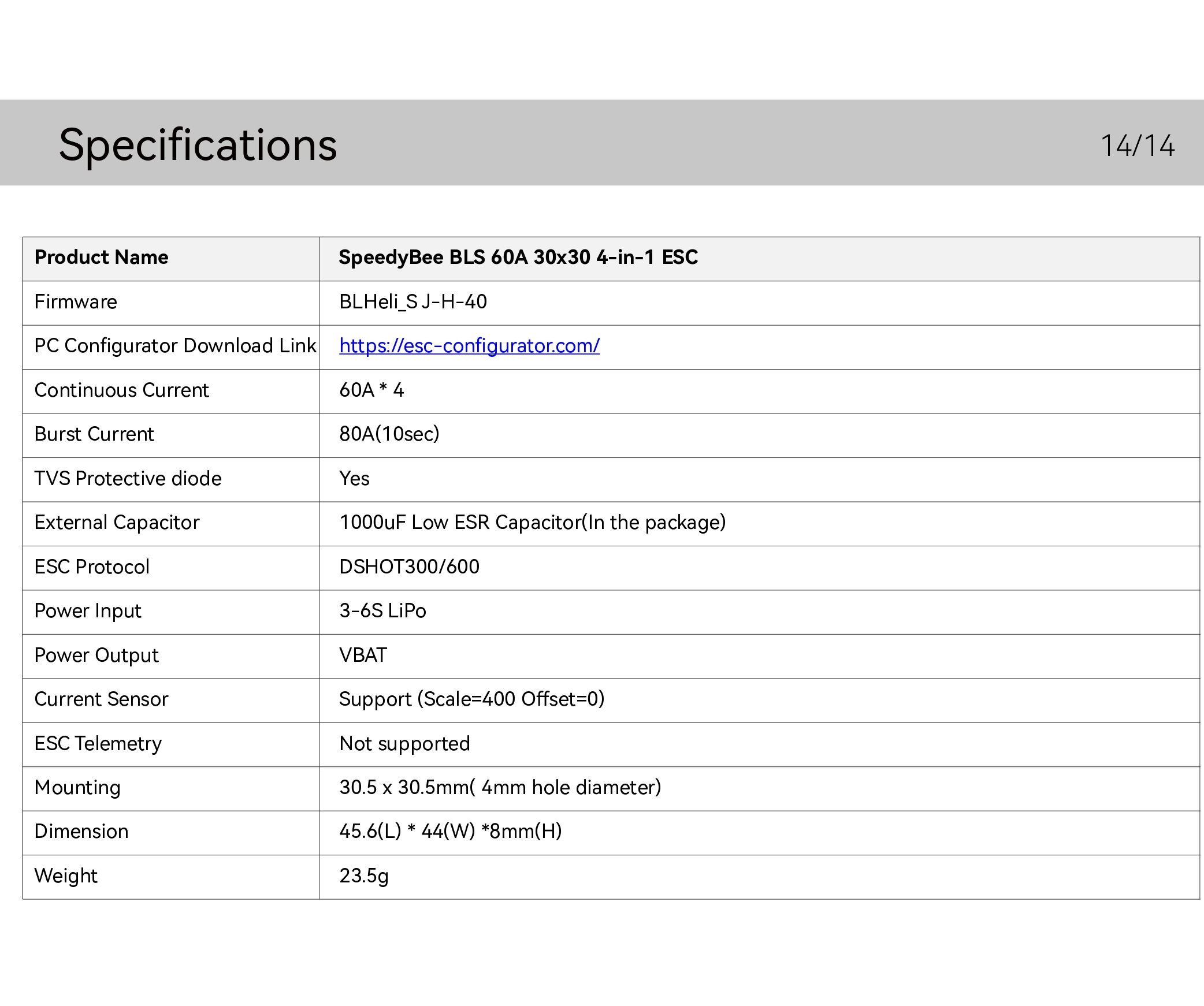1204x1006 pixels.
Task: Click the ESC Protocol label
Action: [x=92, y=567]
